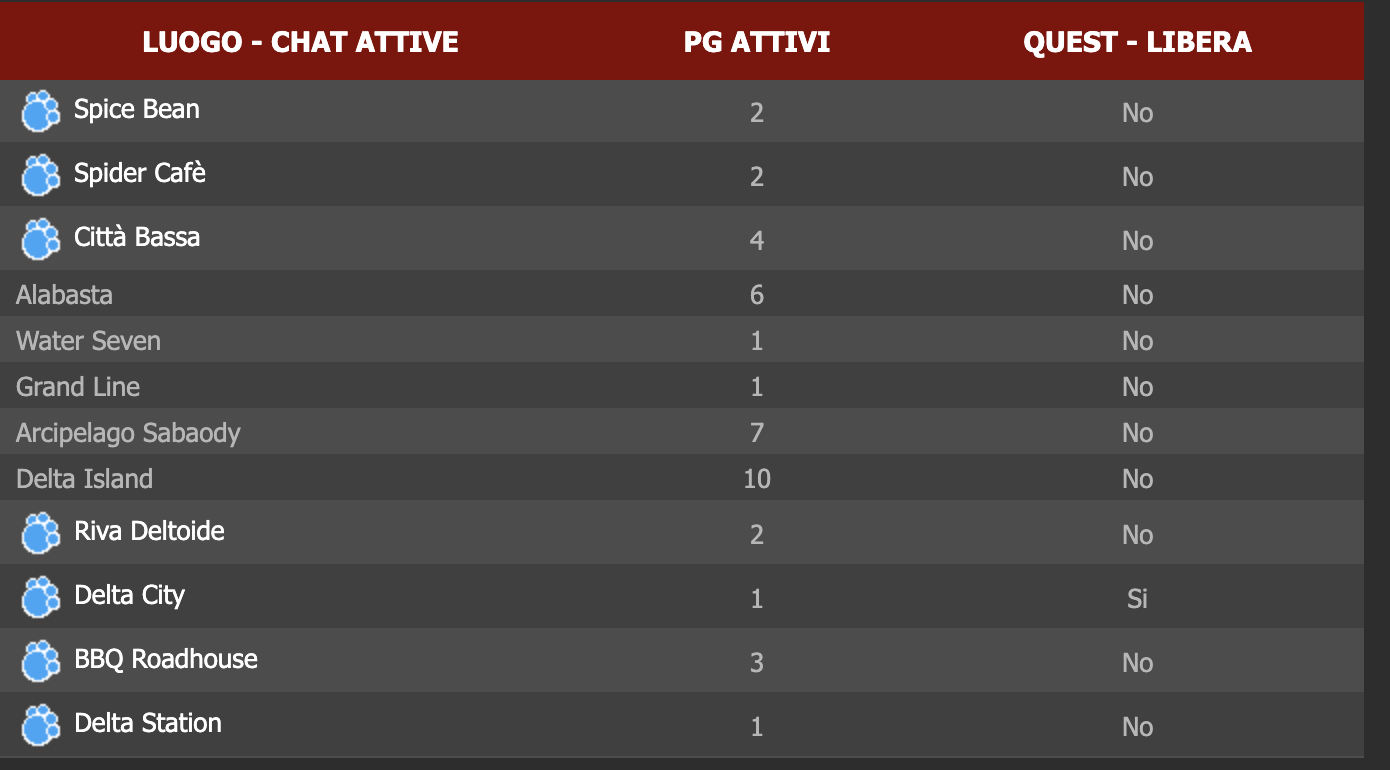The height and width of the screenshot is (770, 1390).
Task: Select the Alabasta region row
Action: (x=682, y=294)
